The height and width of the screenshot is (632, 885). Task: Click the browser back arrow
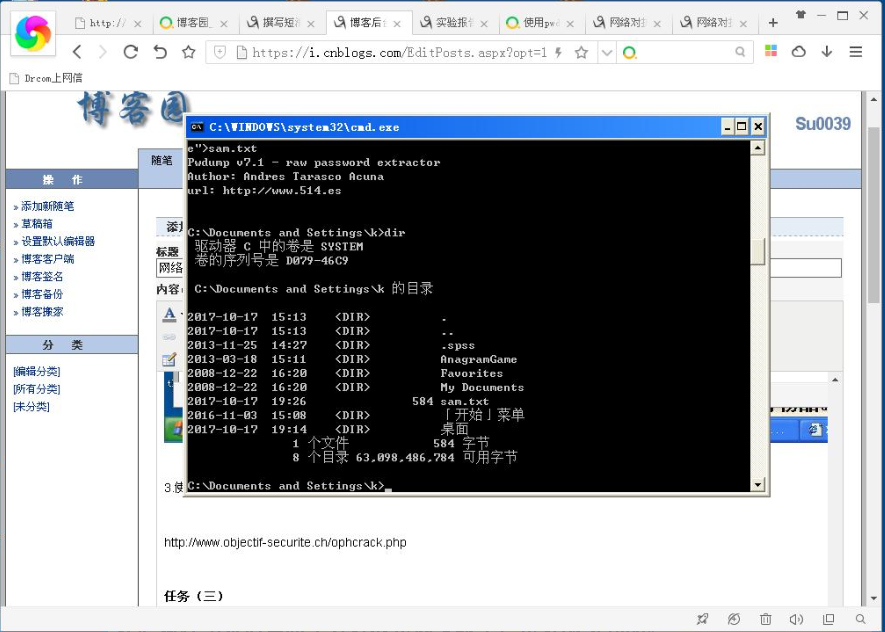77,52
